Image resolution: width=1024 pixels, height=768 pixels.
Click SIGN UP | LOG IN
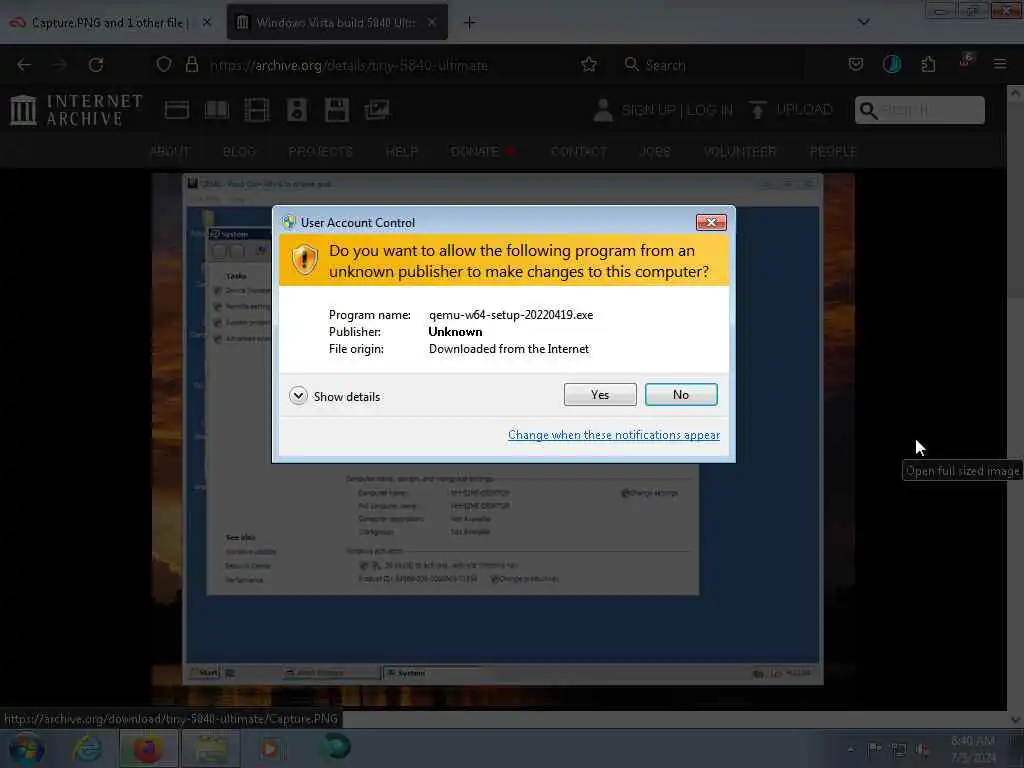(677, 110)
